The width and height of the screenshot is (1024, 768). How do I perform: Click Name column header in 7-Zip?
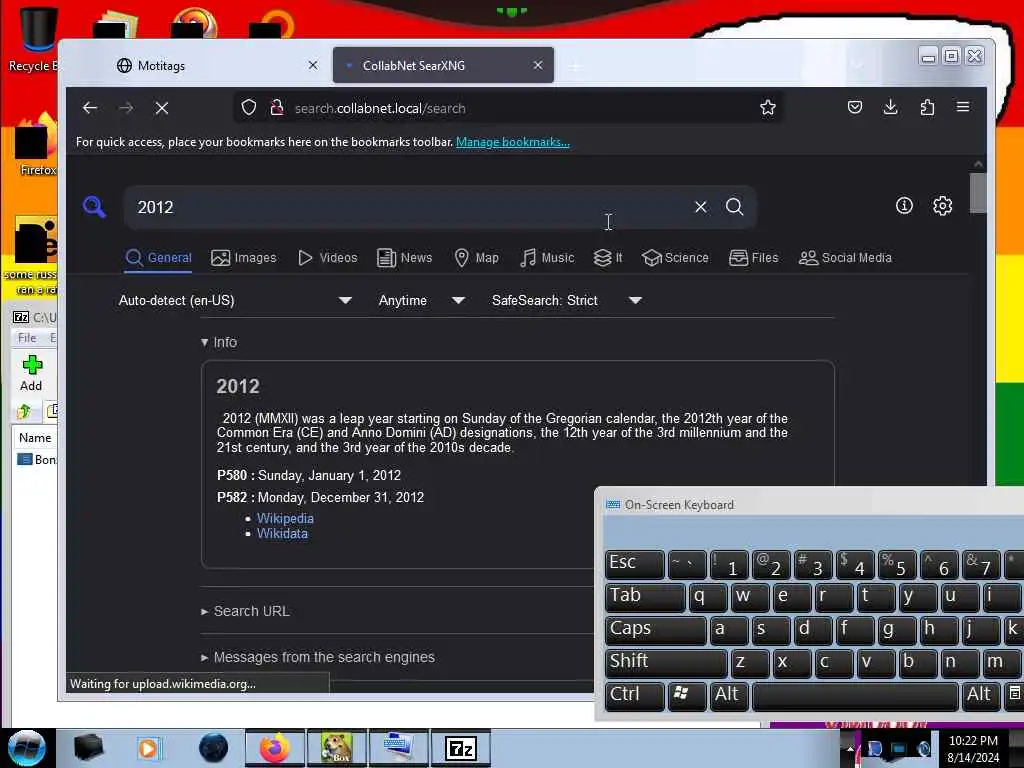[35, 438]
